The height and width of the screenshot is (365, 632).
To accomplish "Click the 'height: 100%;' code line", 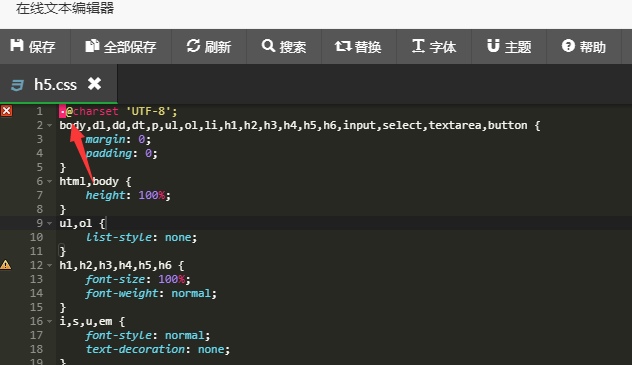I will click(x=128, y=195).
